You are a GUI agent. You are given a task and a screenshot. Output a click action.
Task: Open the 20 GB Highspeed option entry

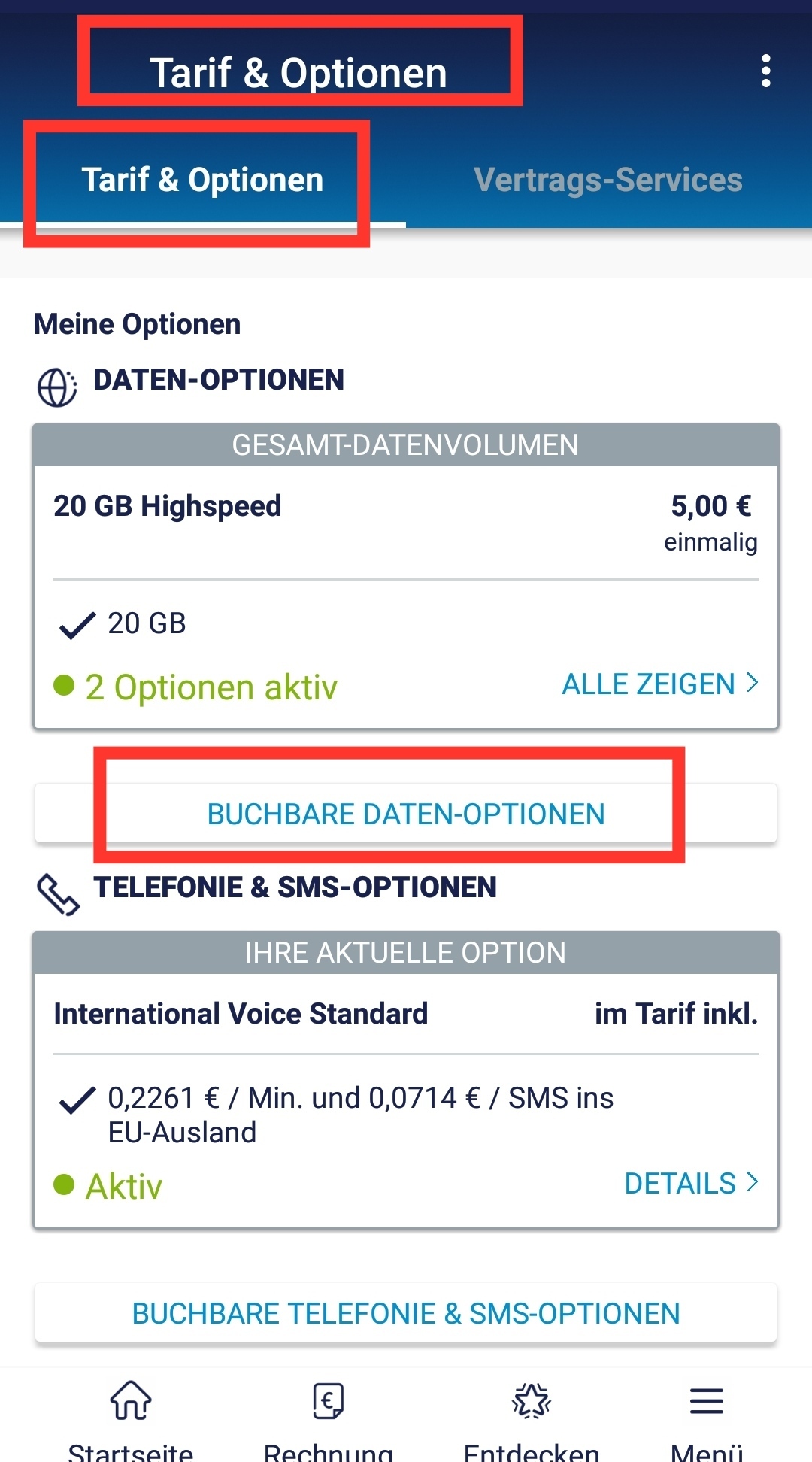pyautogui.click(x=167, y=506)
